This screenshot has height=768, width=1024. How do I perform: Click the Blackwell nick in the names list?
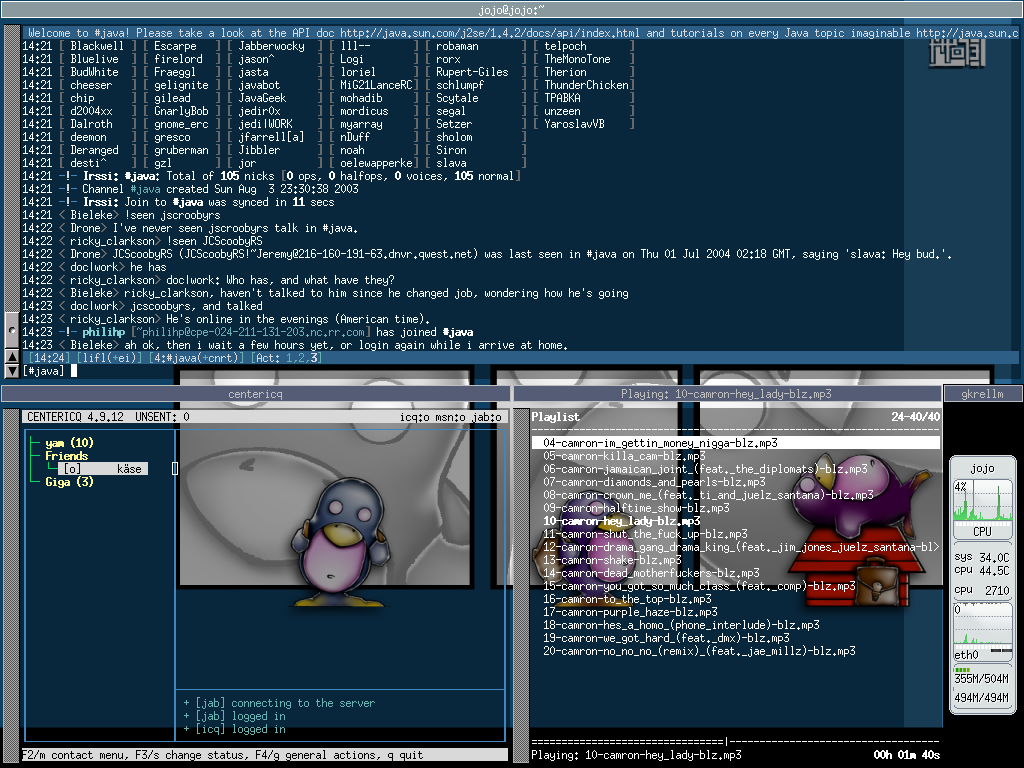[97, 46]
